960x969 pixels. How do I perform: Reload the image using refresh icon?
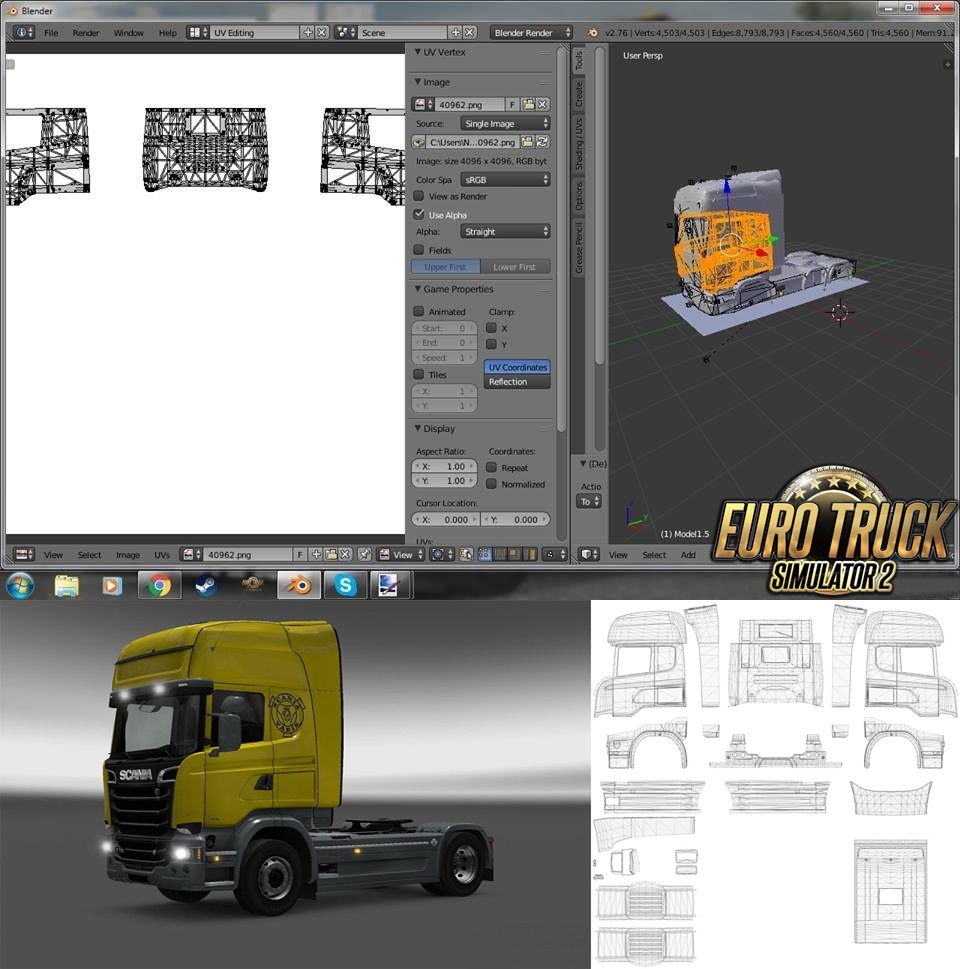click(543, 142)
